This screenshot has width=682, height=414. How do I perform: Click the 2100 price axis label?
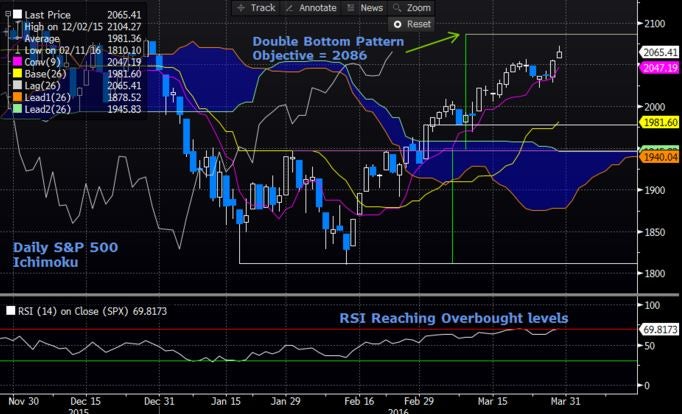click(654, 23)
